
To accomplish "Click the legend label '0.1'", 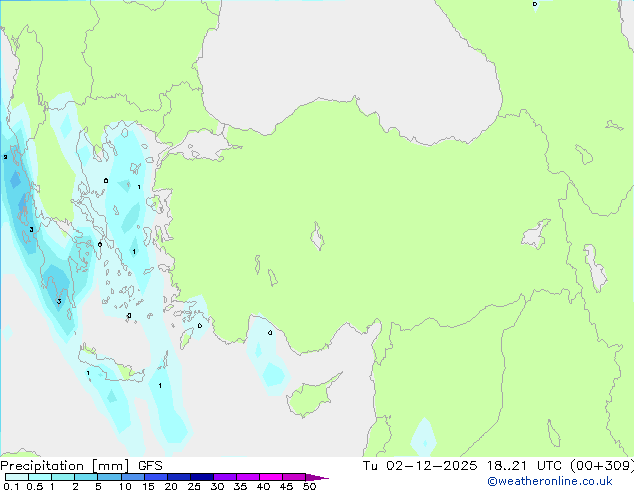I will [x=11, y=486].
